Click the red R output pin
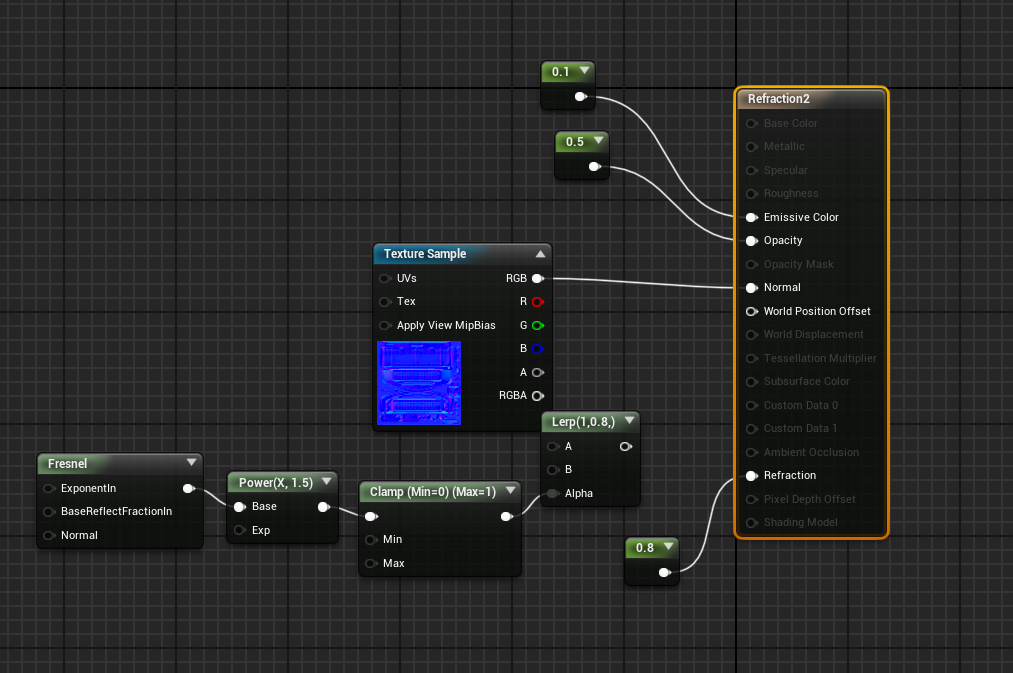Viewport: 1013px width, 673px height. (x=537, y=302)
